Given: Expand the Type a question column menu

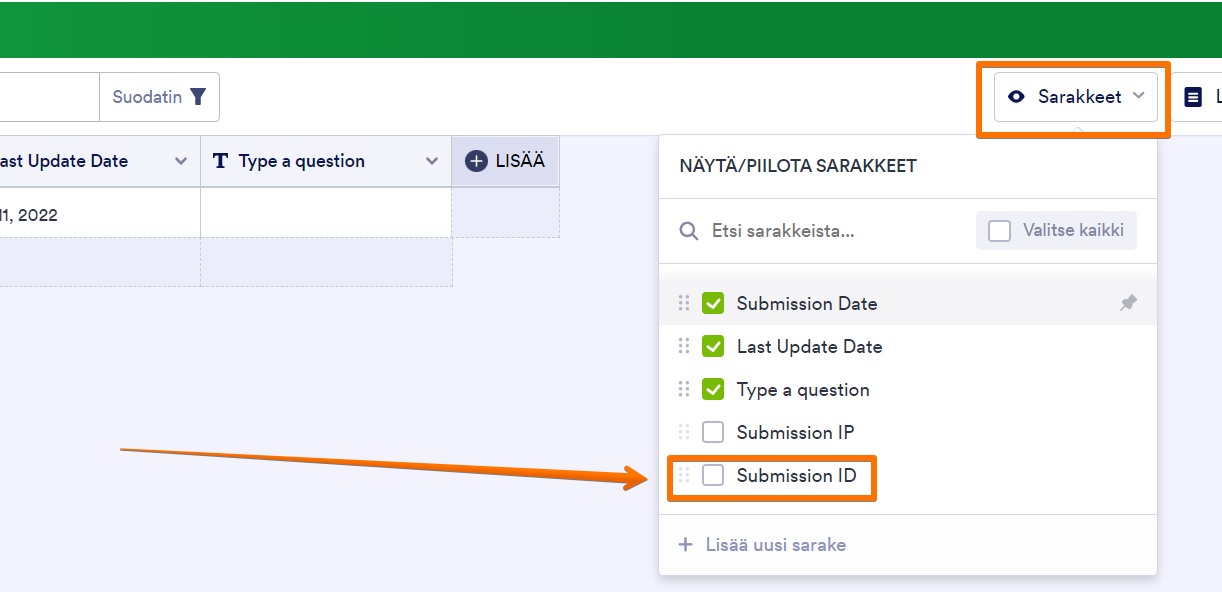Looking at the screenshot, I should coord(432,161).
